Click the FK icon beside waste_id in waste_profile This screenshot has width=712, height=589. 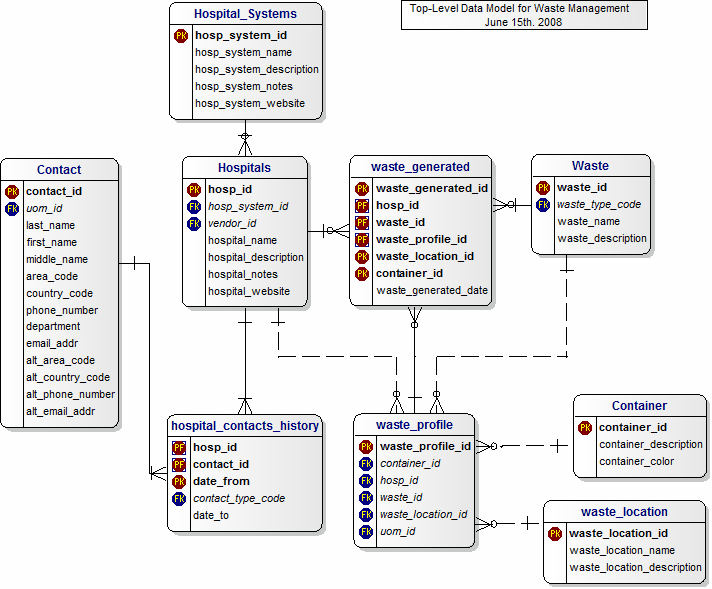click(366, 498)
